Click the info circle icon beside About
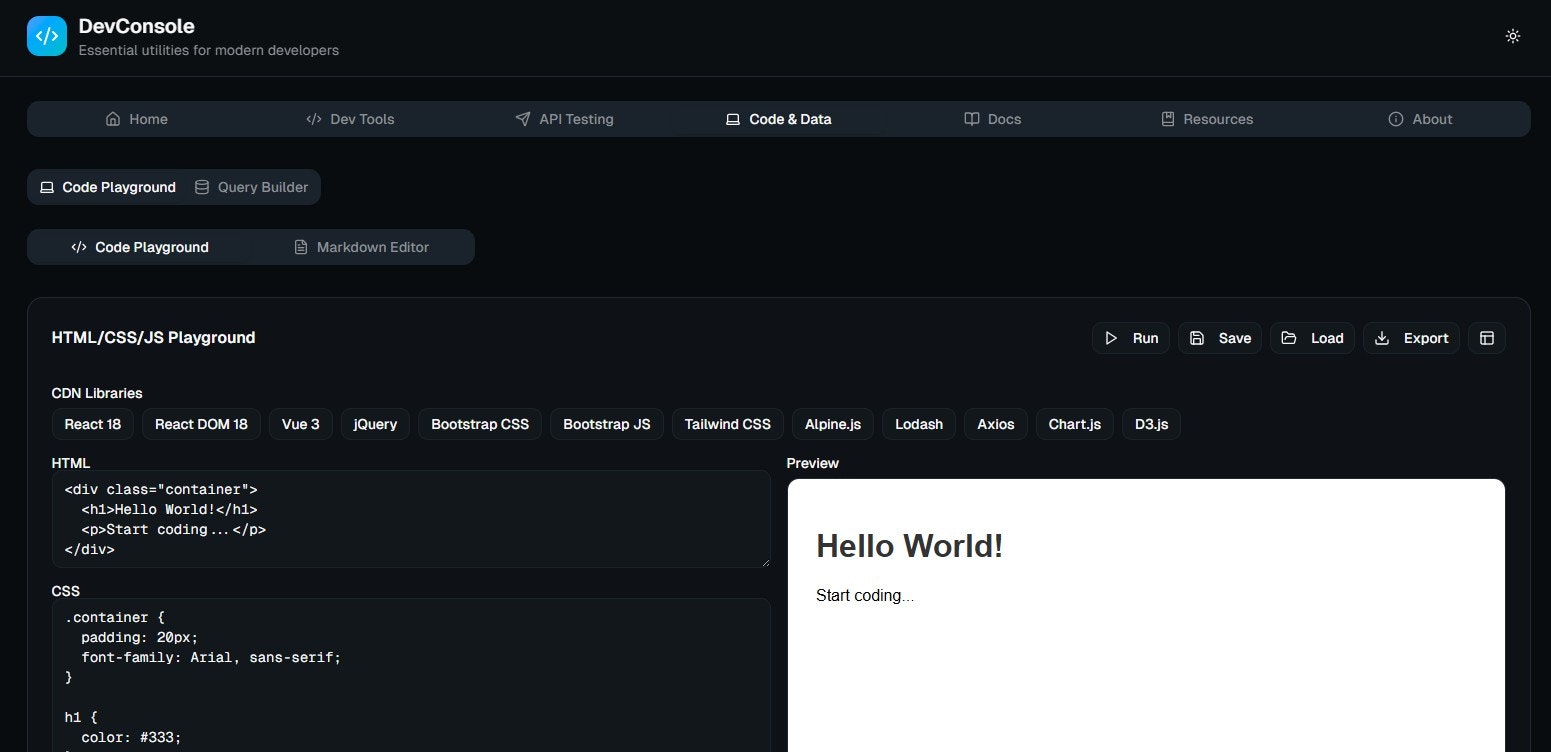 click(x=1394, y=119)
